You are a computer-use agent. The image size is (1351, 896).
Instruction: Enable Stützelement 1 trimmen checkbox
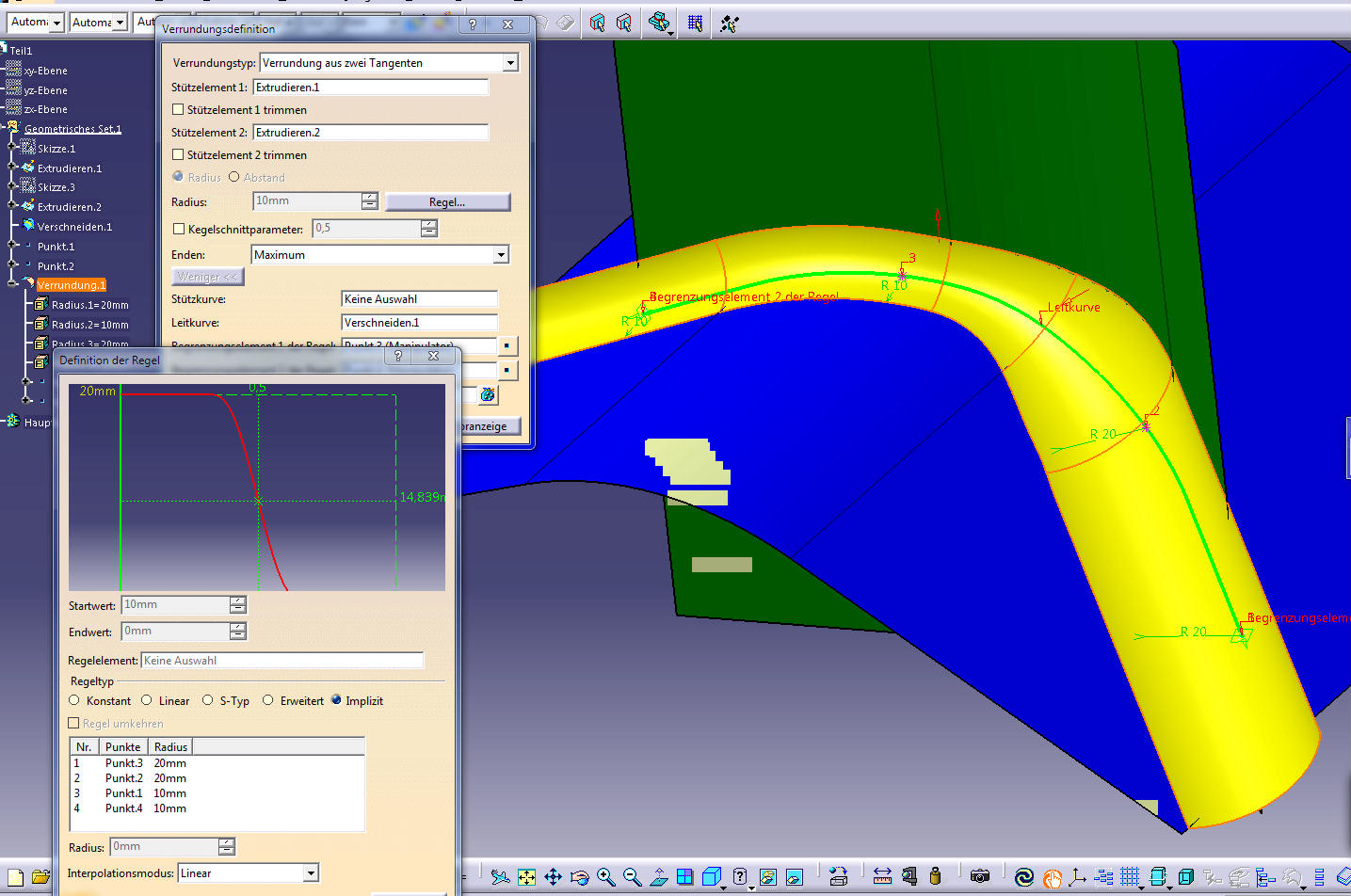178,109
